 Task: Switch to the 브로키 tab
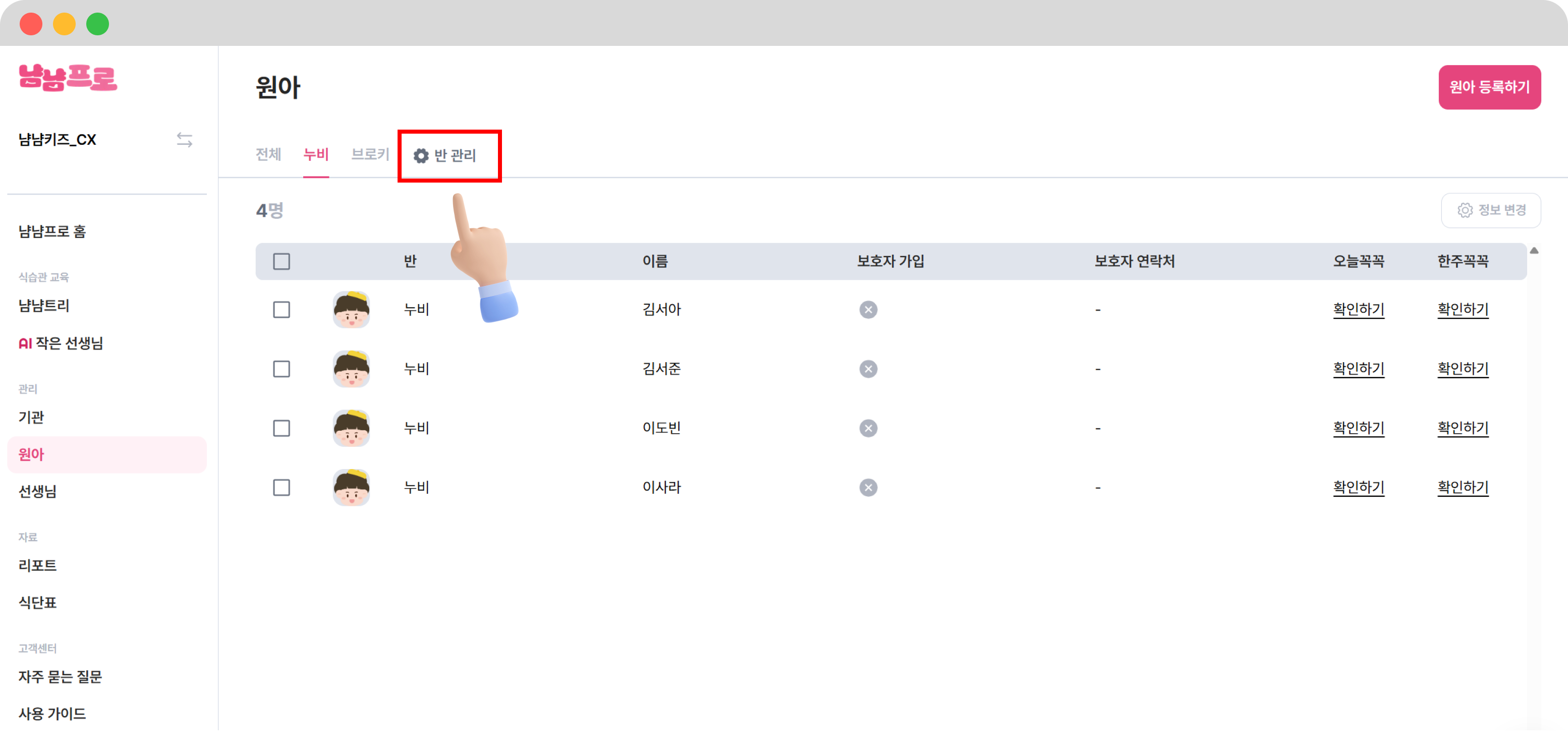(x=369, y=155)
